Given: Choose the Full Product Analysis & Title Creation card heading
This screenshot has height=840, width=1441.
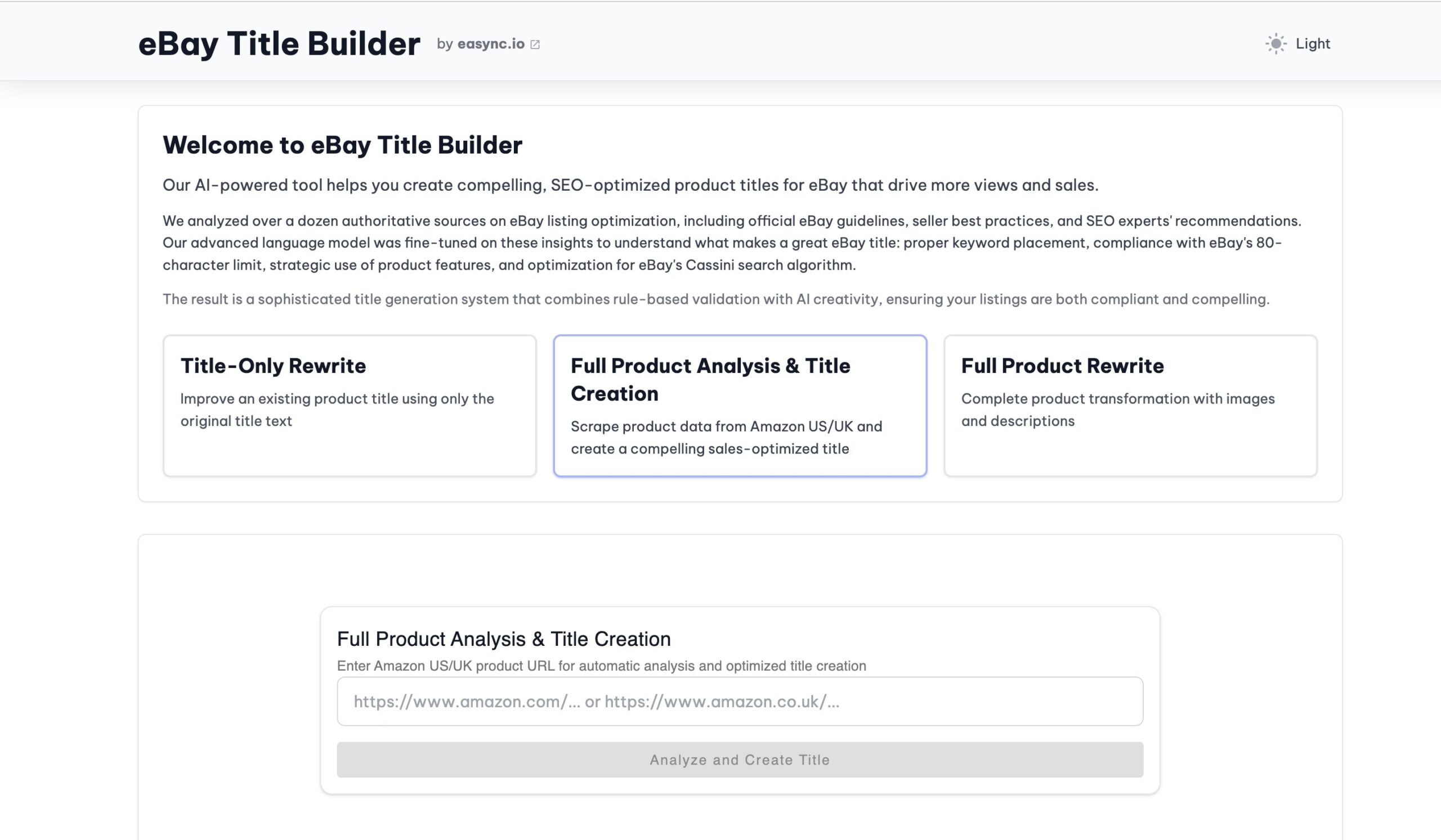Looking at the screenshot, I should (x=710, y=379).
